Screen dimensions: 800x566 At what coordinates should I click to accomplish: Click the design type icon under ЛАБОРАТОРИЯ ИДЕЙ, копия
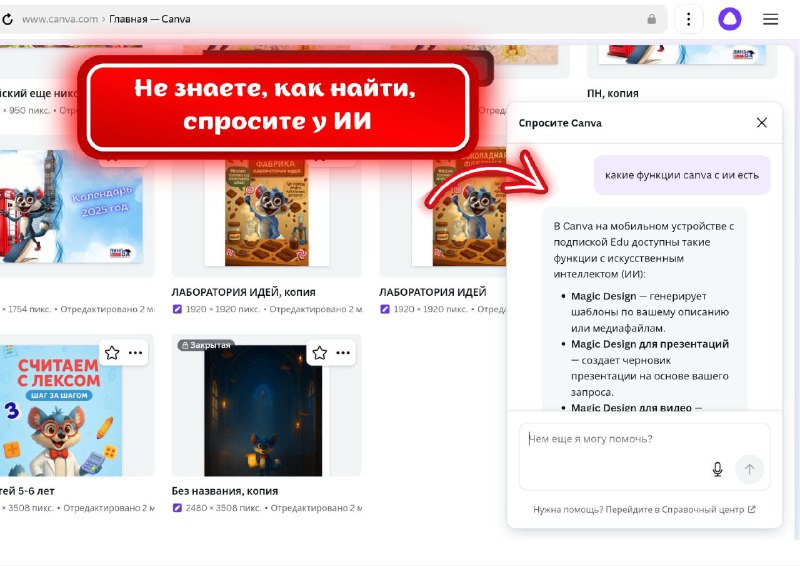point(177,309)
